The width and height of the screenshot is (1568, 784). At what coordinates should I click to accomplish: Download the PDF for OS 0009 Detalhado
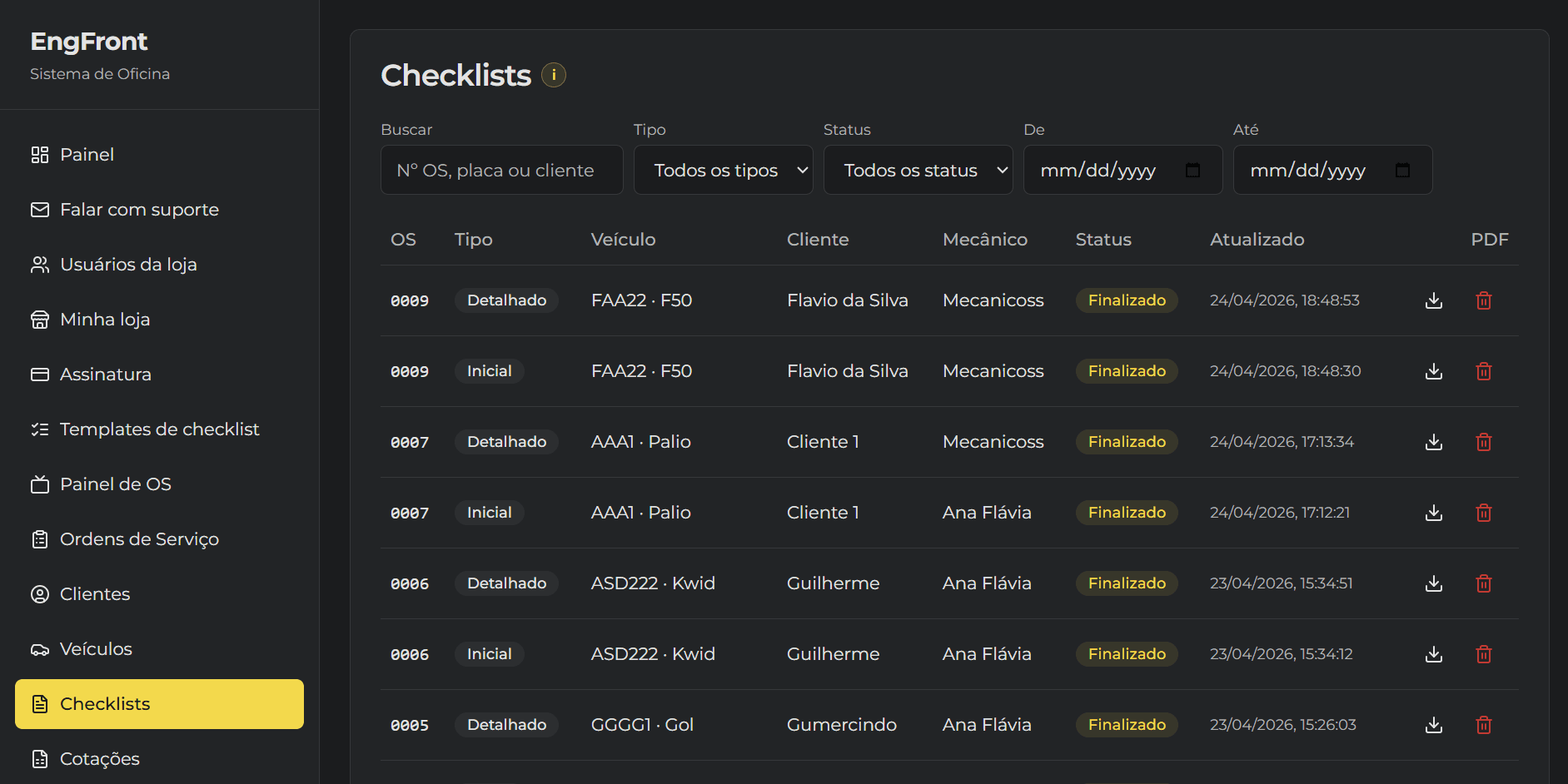click(1433, 300)
